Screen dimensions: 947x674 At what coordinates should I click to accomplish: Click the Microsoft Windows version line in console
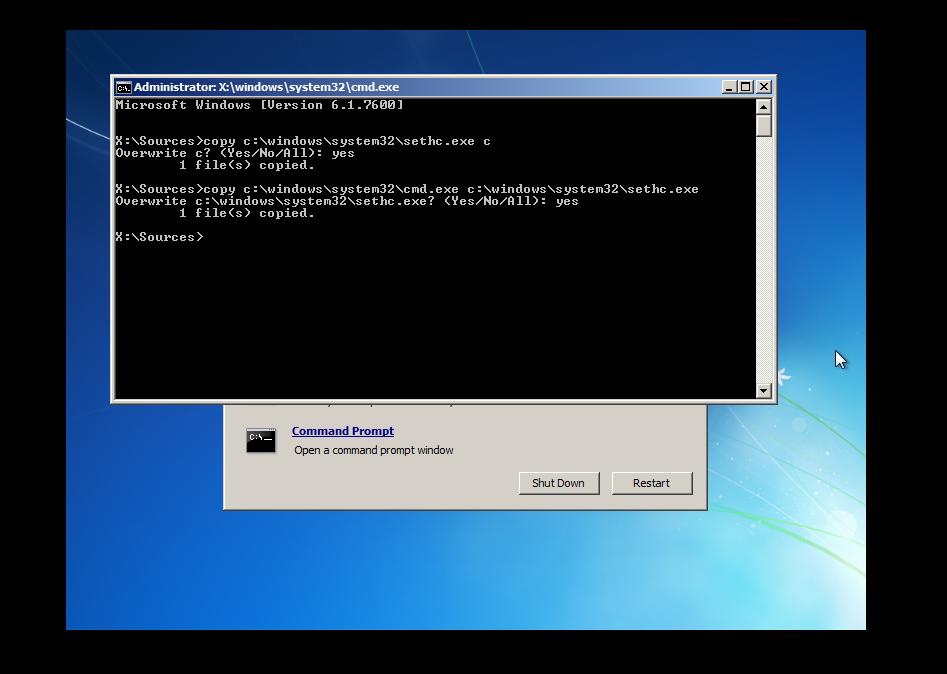click(x=259, y=105)
